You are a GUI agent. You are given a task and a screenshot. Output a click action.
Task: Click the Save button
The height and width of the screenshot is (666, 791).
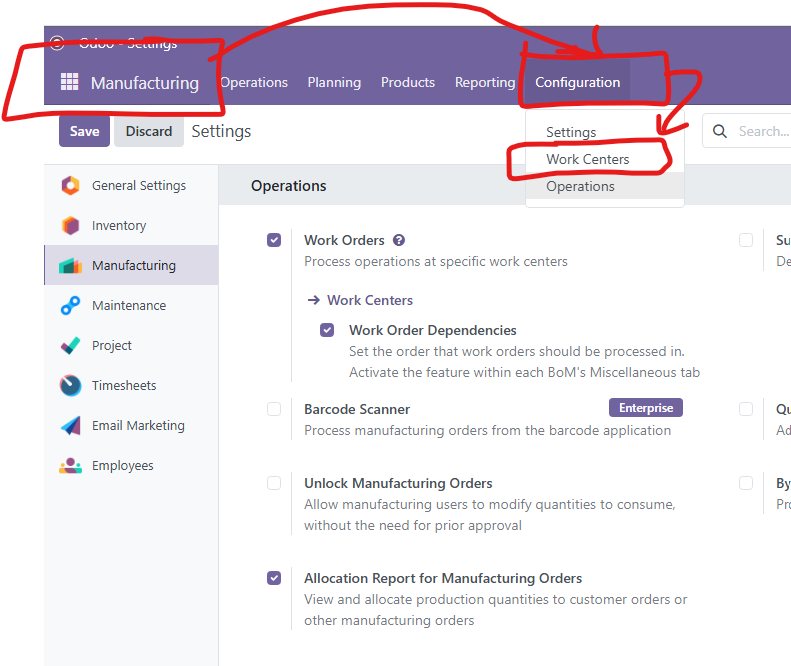pyautogui.click(x=84, y=131)
